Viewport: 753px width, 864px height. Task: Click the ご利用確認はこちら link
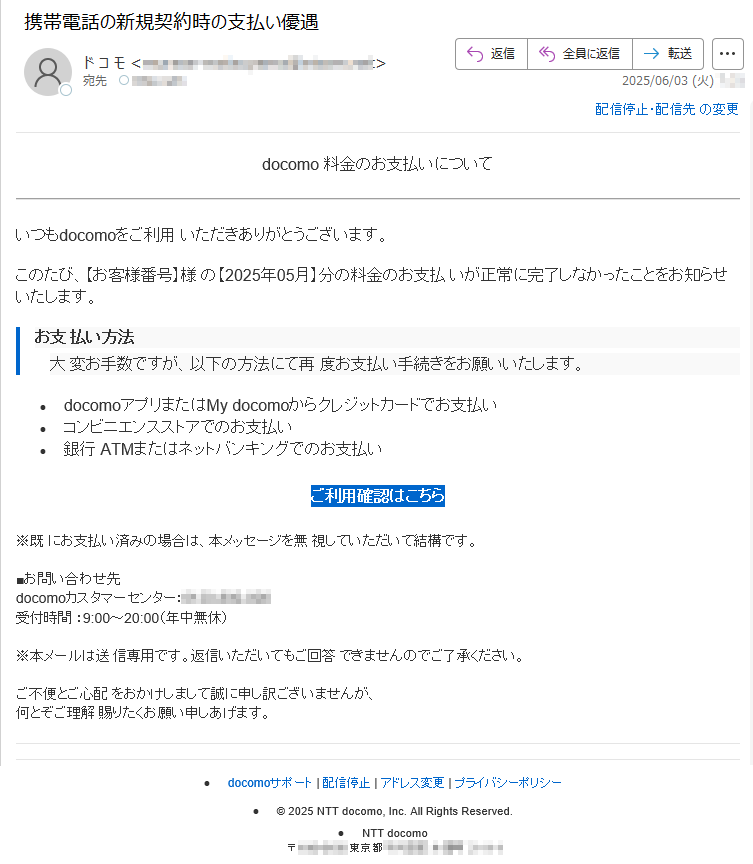tap(378, 495)
